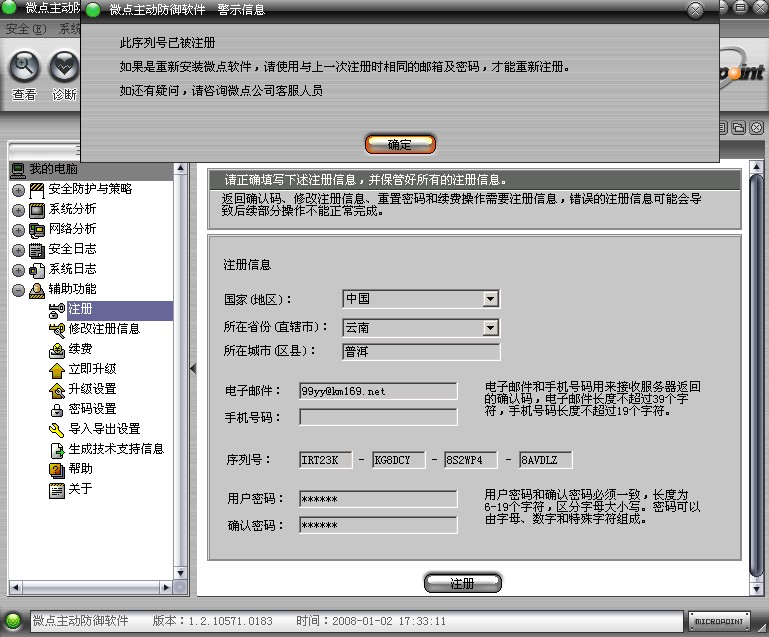Select 升级设置 in the tree
The image size is (769, 637).
92,389
